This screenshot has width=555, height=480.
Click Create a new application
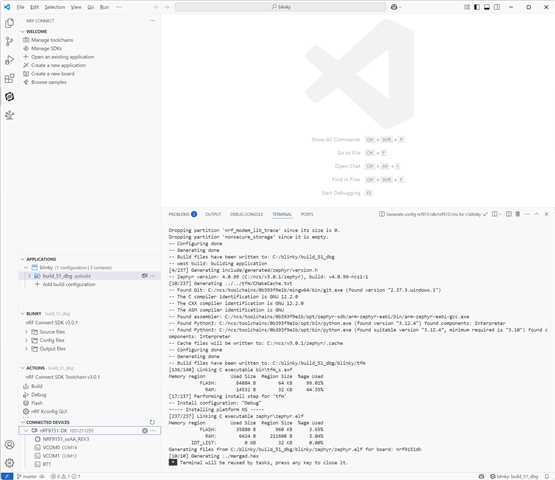(x=58, y=65)
